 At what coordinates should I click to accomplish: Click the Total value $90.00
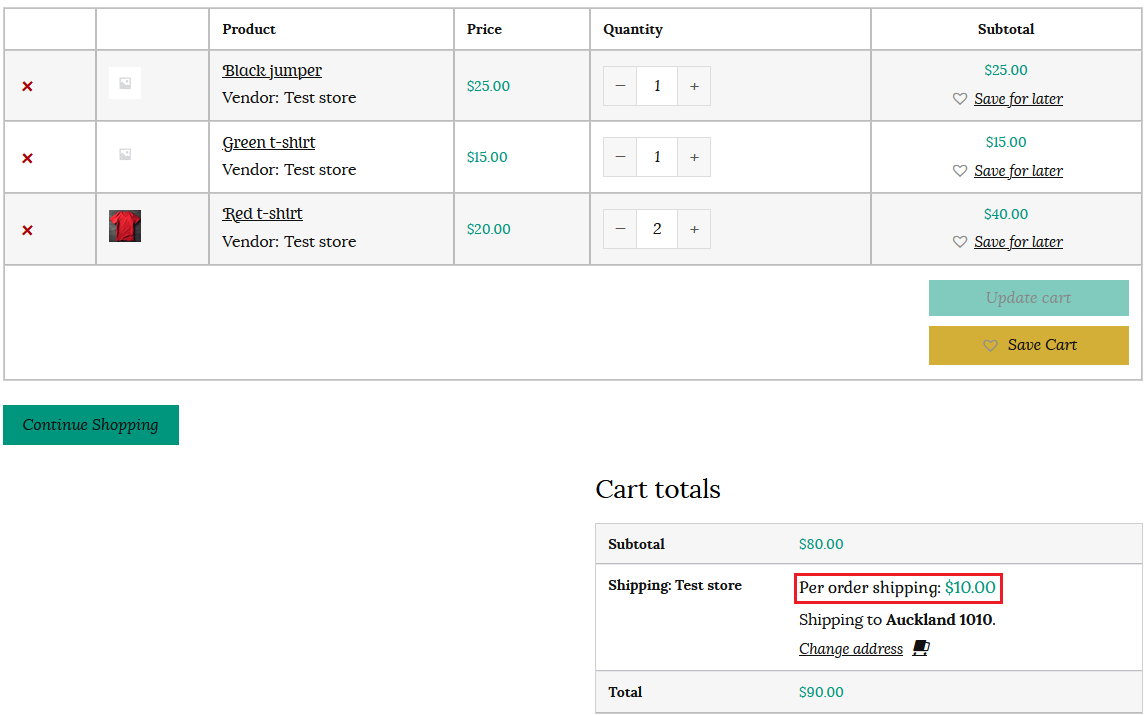[x=821, y=692]
